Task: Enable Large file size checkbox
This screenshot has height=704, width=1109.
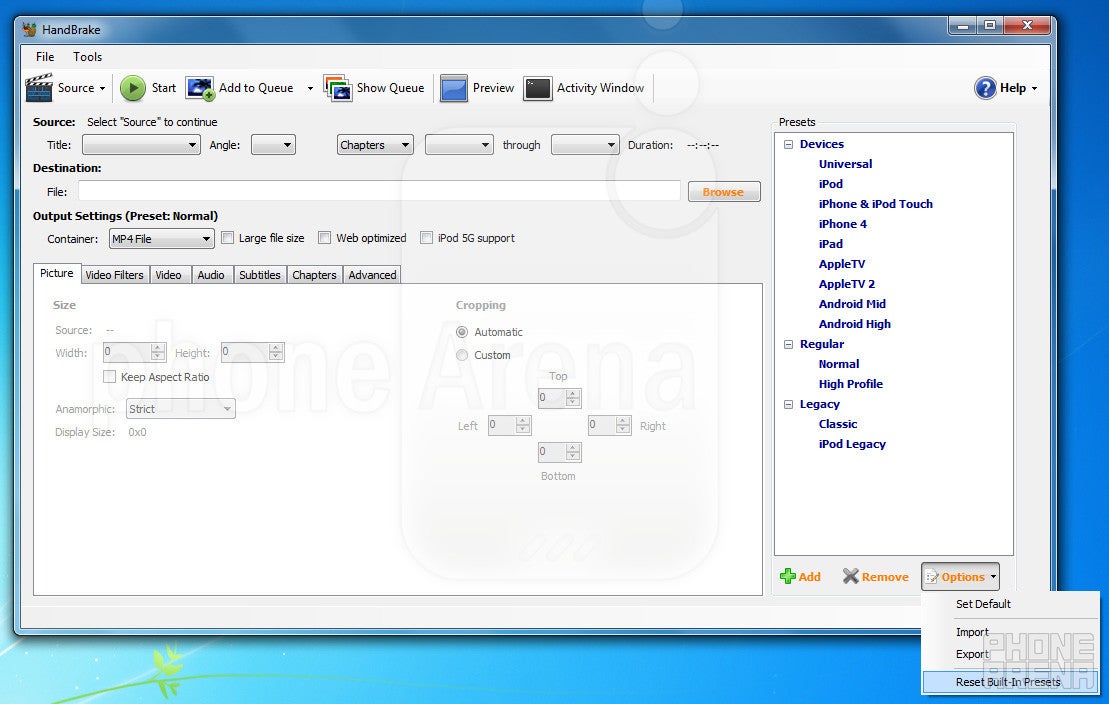Action: (x=228, y=238)
